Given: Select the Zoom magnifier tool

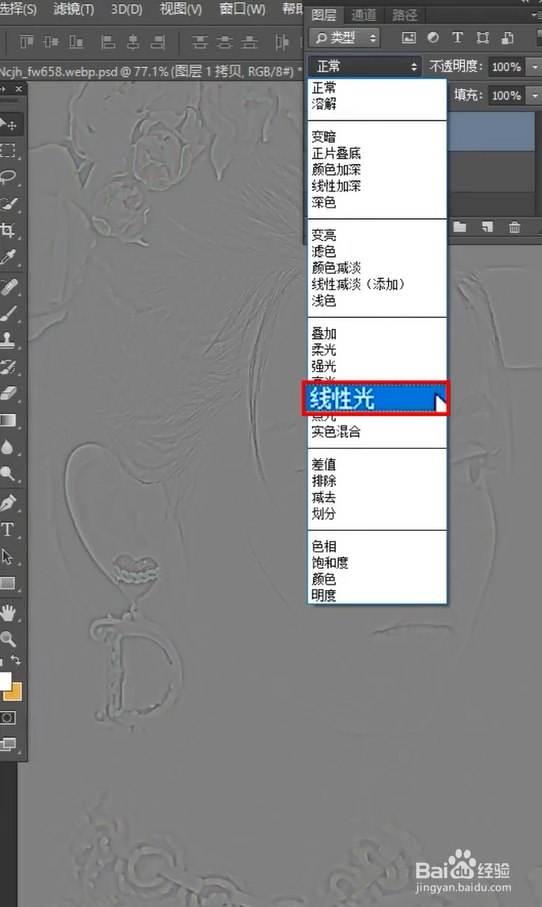Looking at the screenshot, I should [8, 639].
